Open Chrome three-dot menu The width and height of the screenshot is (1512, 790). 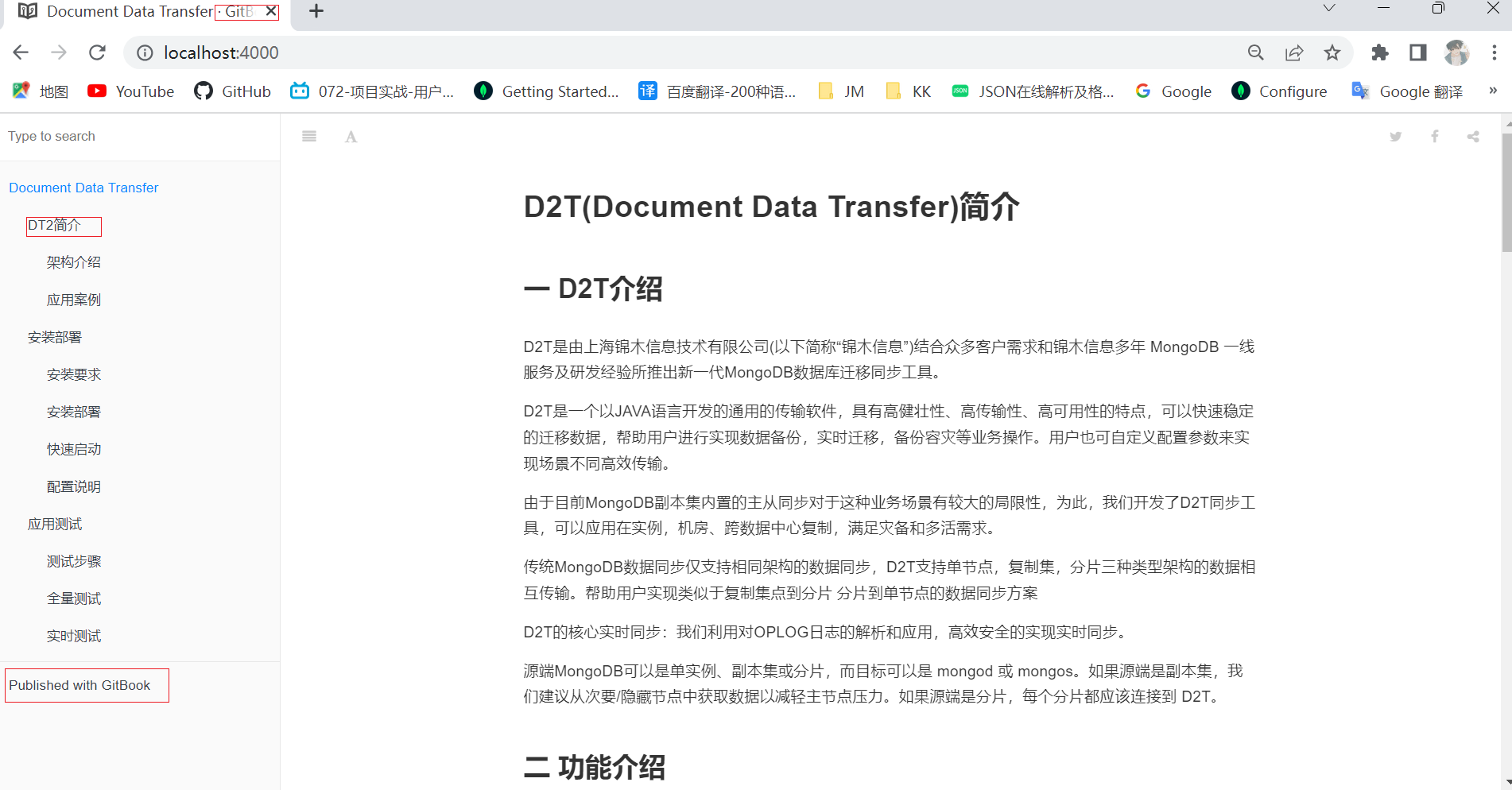(x=1495, y=52)
